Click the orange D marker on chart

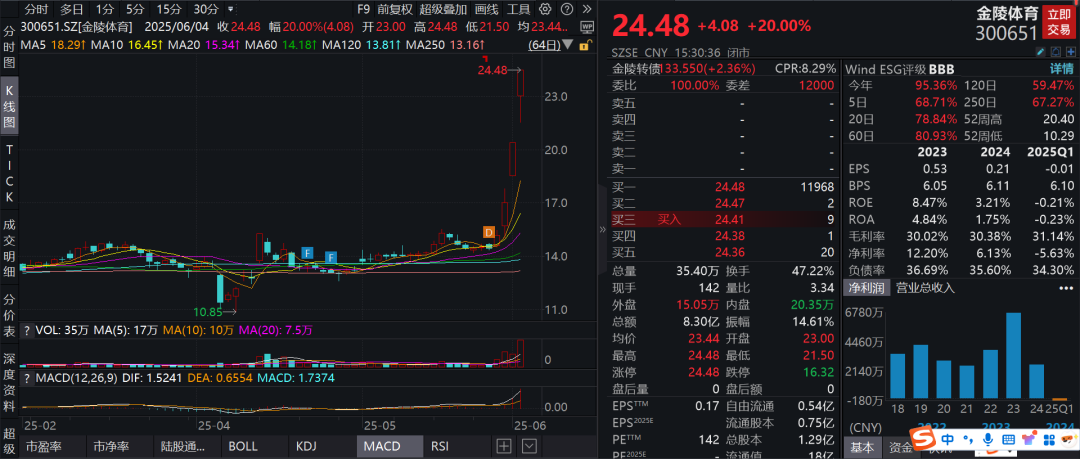point(489,232)
